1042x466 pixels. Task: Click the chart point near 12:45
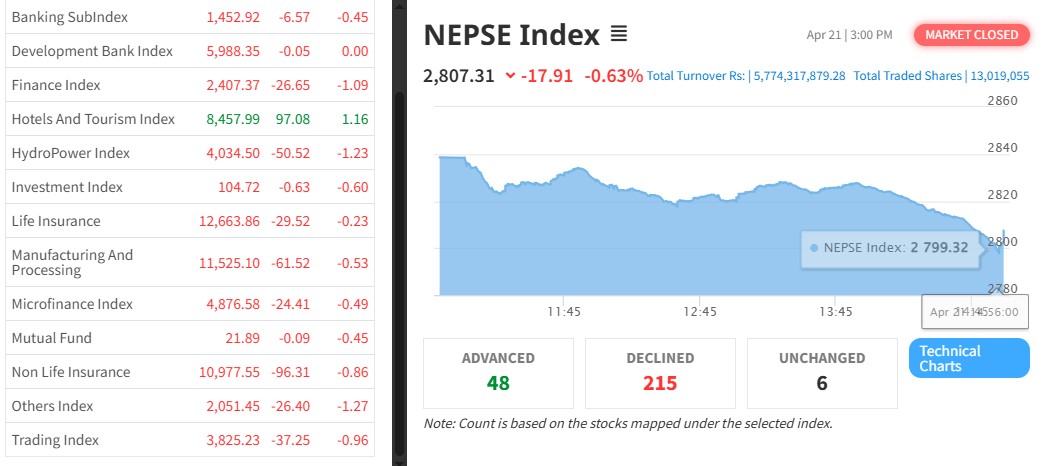(700, 199)
